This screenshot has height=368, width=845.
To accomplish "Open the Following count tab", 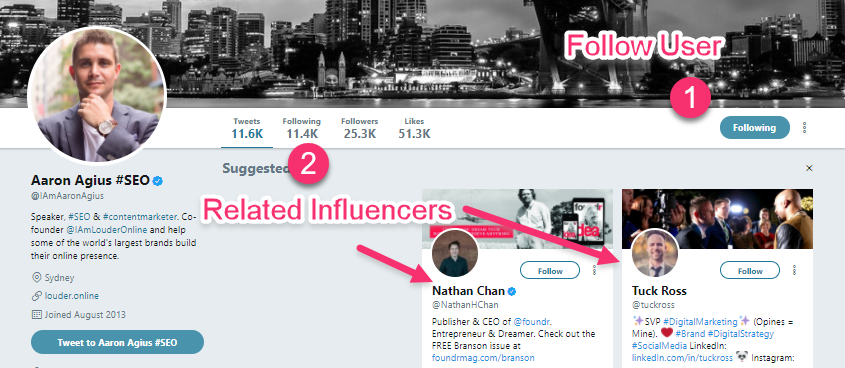I will pyautogui.click(x=301, y=128).
